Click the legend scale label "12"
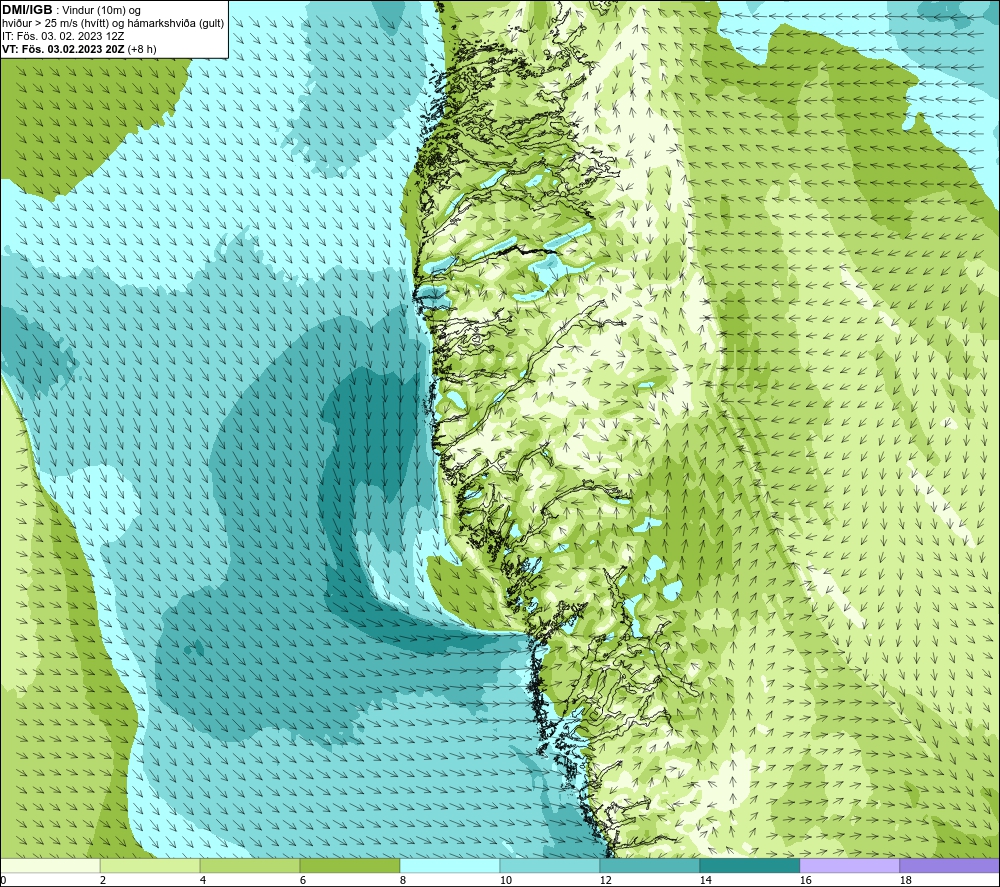Image resolution: width=1000 pixels, height=887 pixels. coord(605,881)
